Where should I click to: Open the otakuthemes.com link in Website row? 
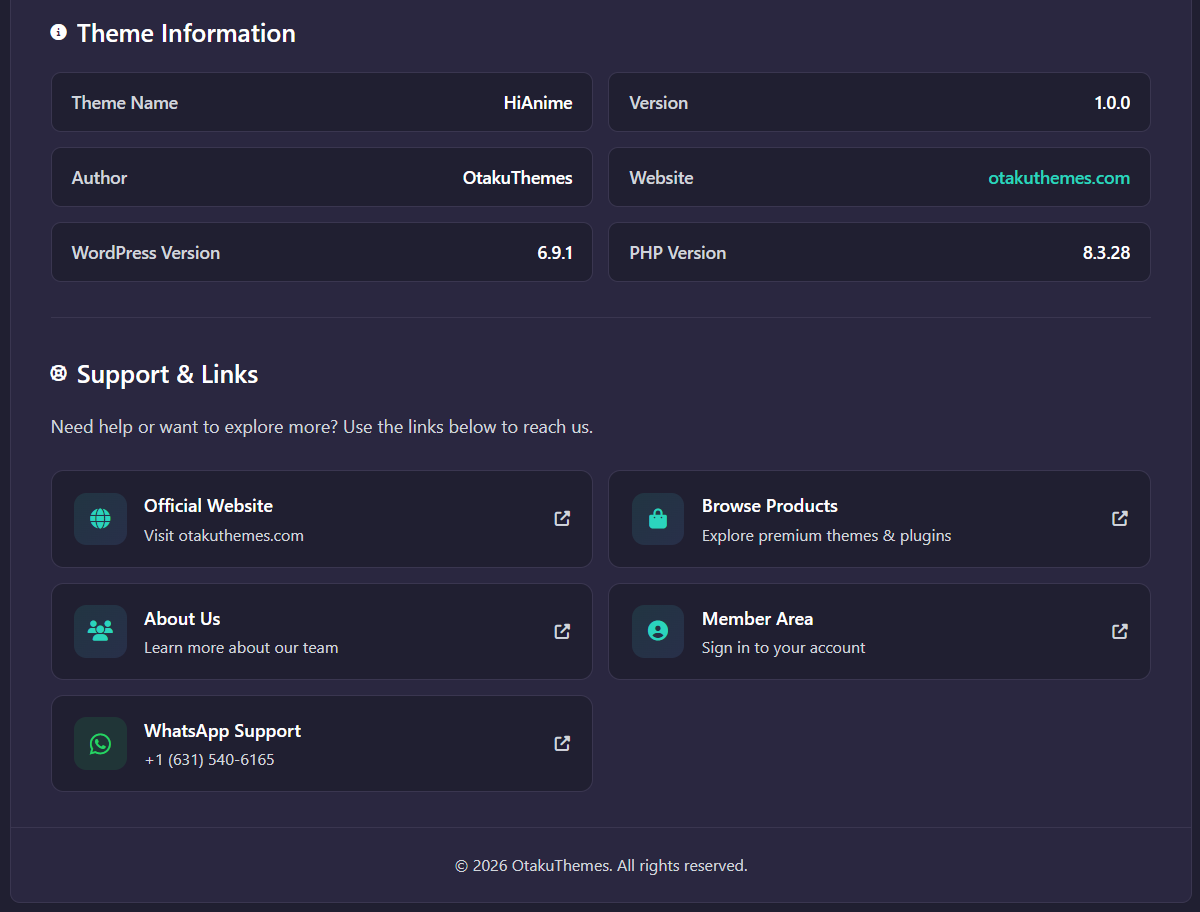coord(1059,178)
